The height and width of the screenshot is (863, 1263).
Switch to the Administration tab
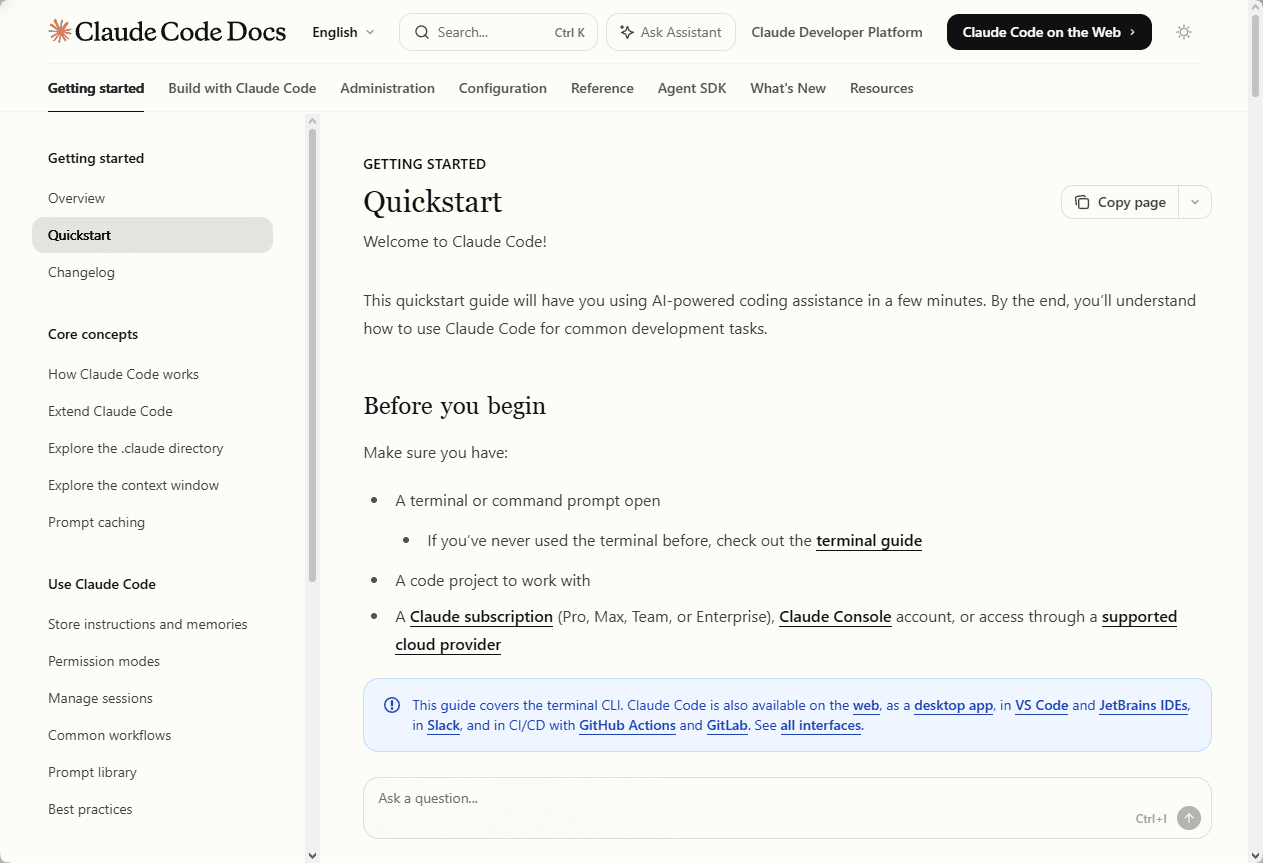click(x=387, y=88)
